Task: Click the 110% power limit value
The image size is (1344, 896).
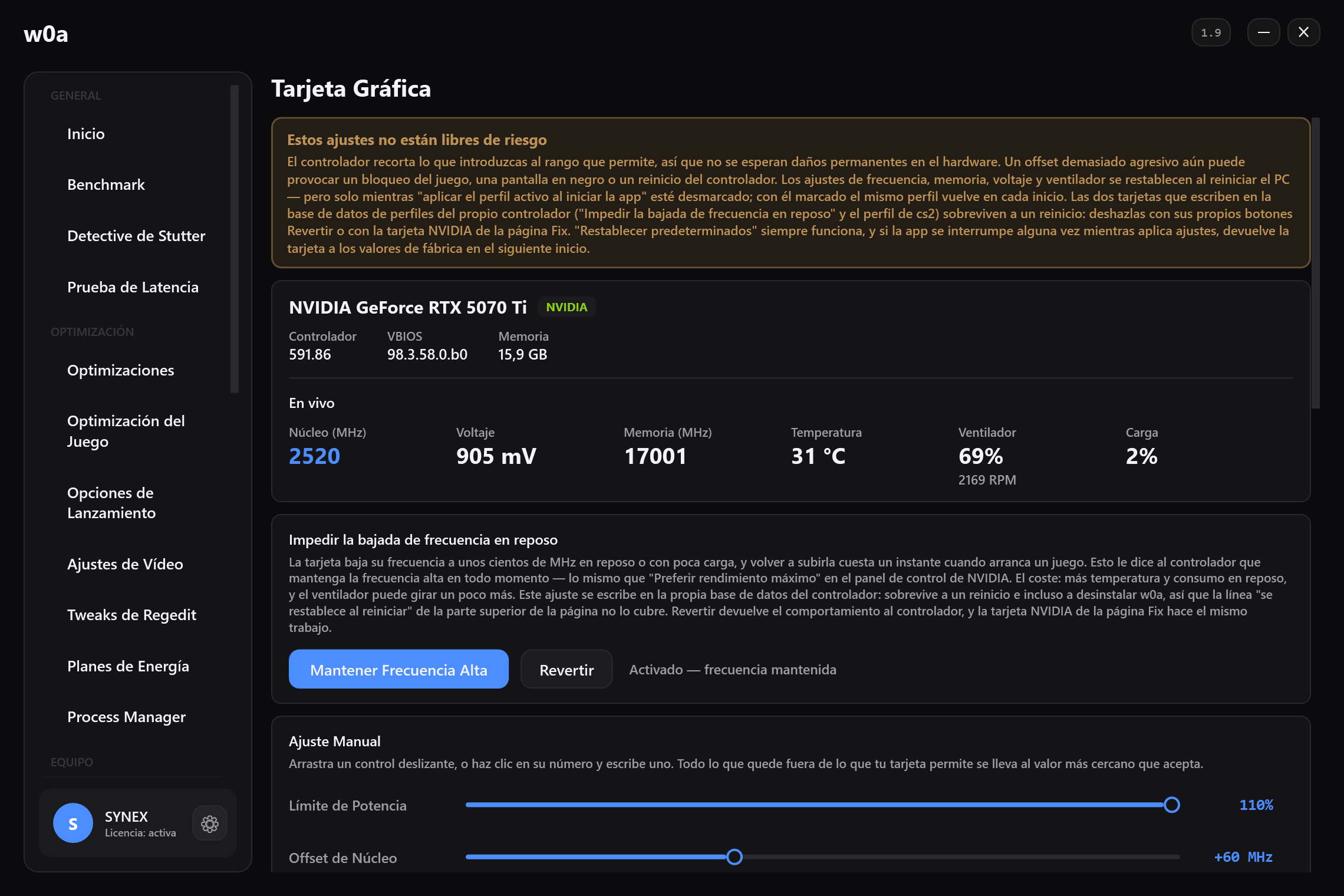Action: pyautogui.click(x=1256, y=805)
